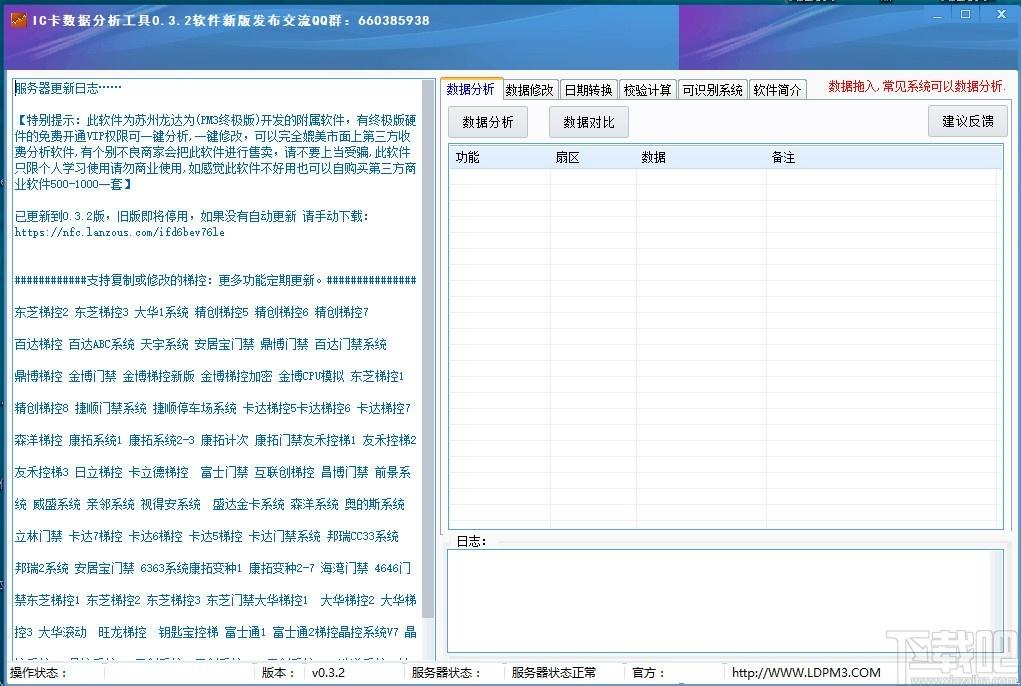
Task: Click the 数据分析 button
Action: coord(488,122)
